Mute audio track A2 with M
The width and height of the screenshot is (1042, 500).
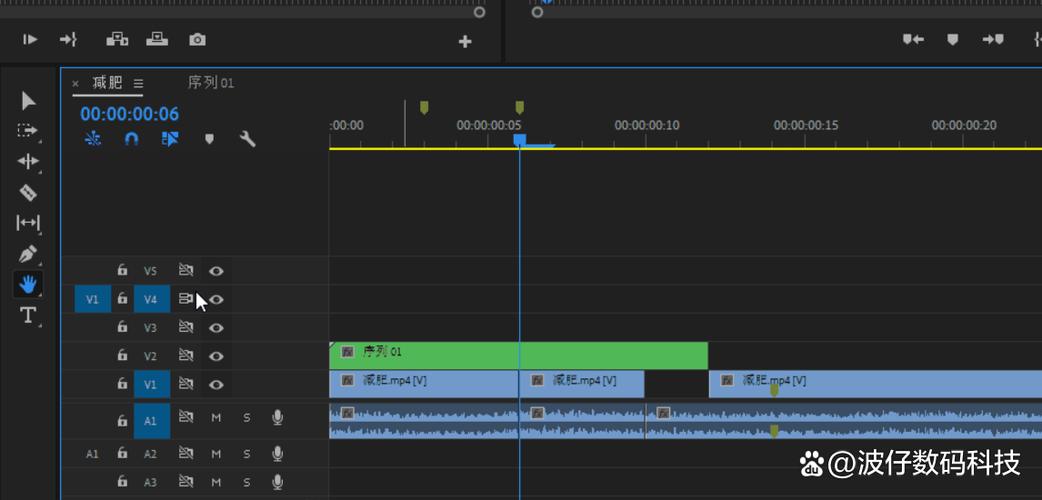(x=216, y=454)
